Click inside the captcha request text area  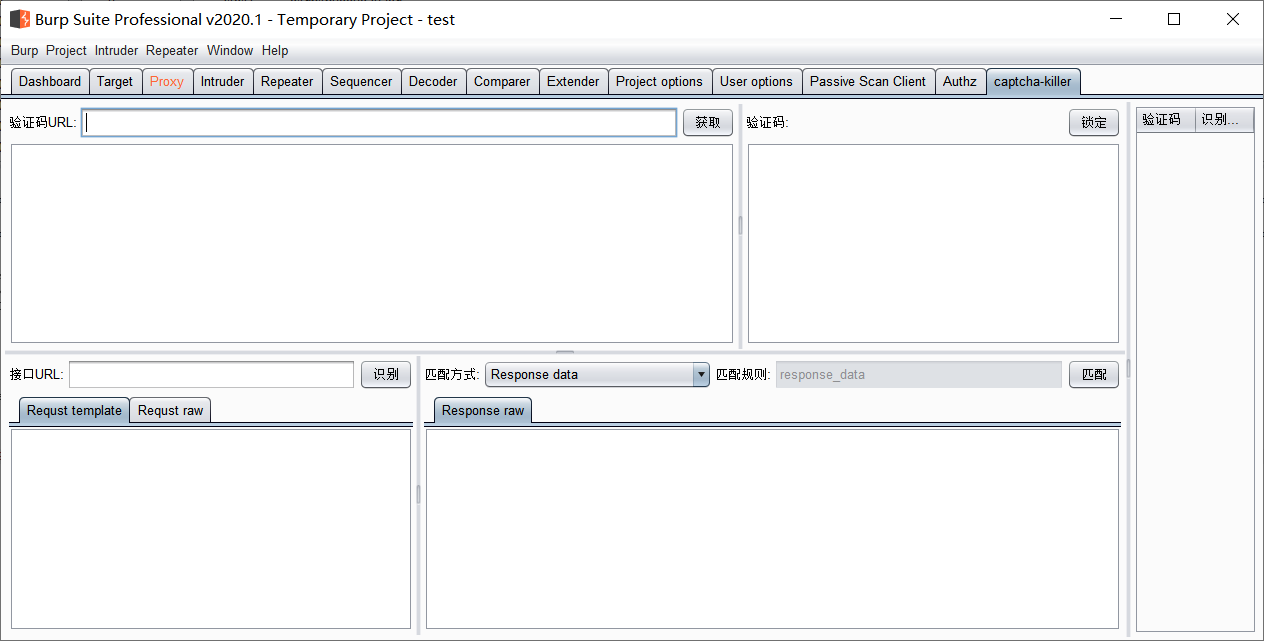pos(372,243)
